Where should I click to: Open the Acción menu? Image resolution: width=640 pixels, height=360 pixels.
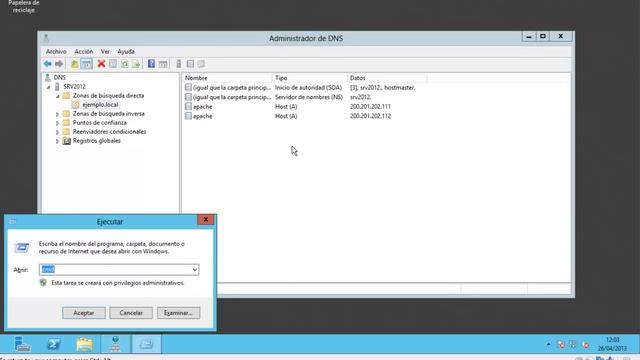(x=84, y=51)
